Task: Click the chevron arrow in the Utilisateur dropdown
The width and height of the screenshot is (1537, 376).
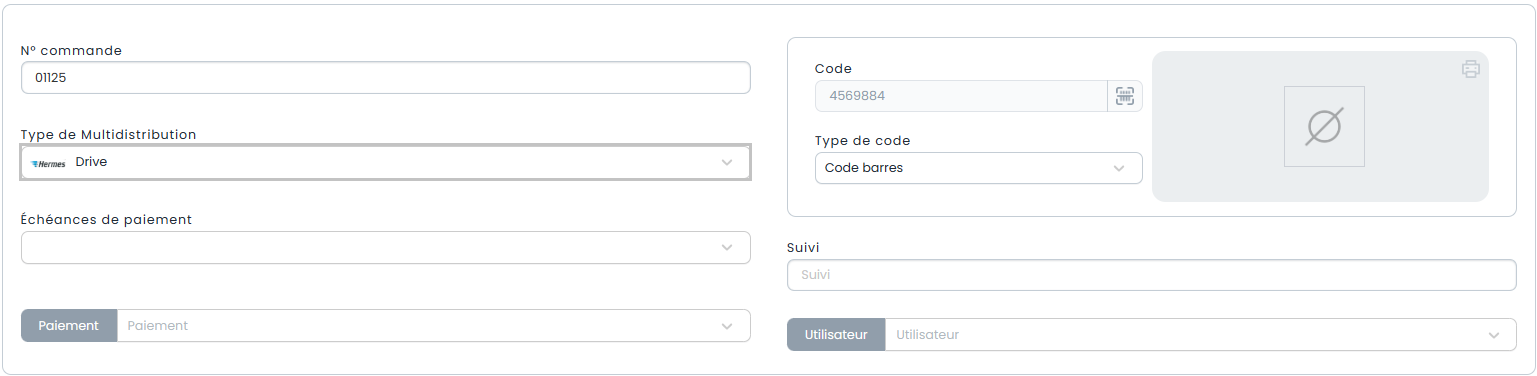Action: [1494, 335]
